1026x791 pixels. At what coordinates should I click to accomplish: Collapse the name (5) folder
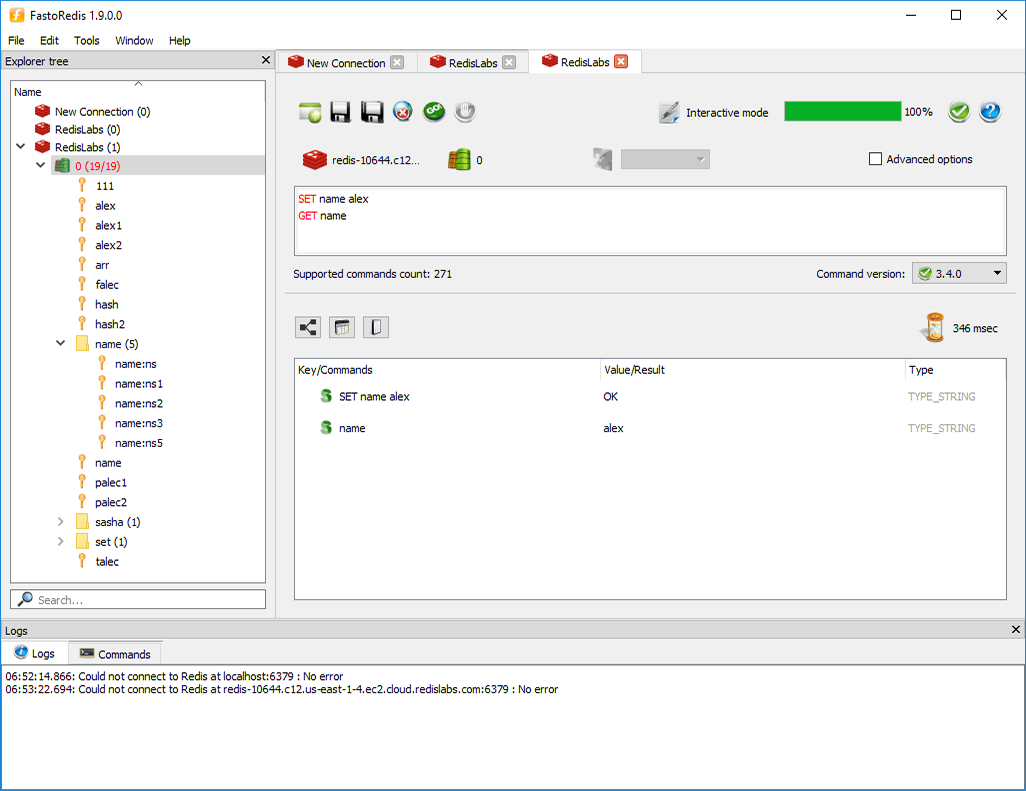(x=61, y=344)
